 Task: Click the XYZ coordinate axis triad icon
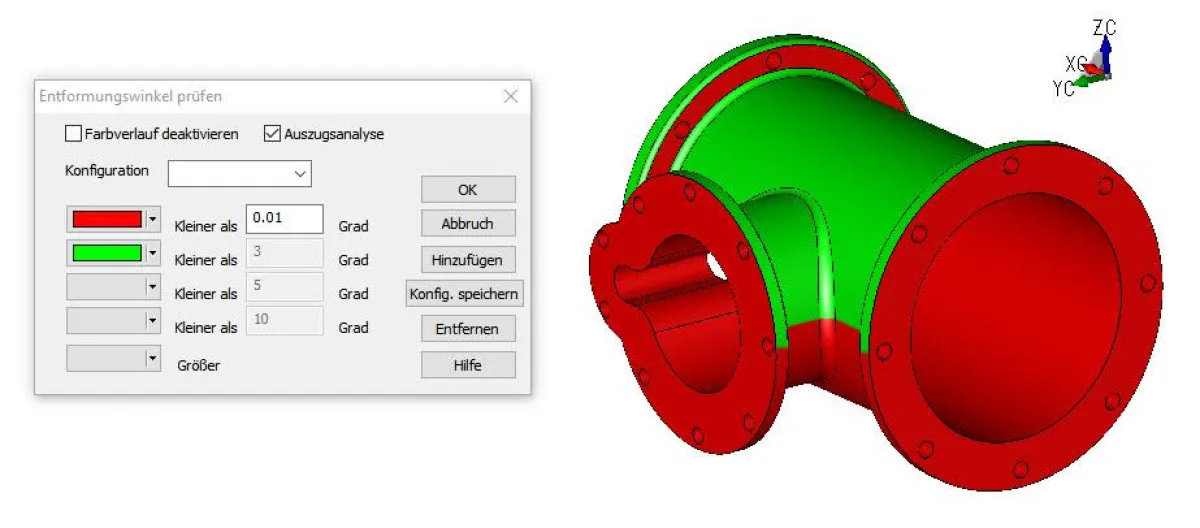(x=1088, y=62)
